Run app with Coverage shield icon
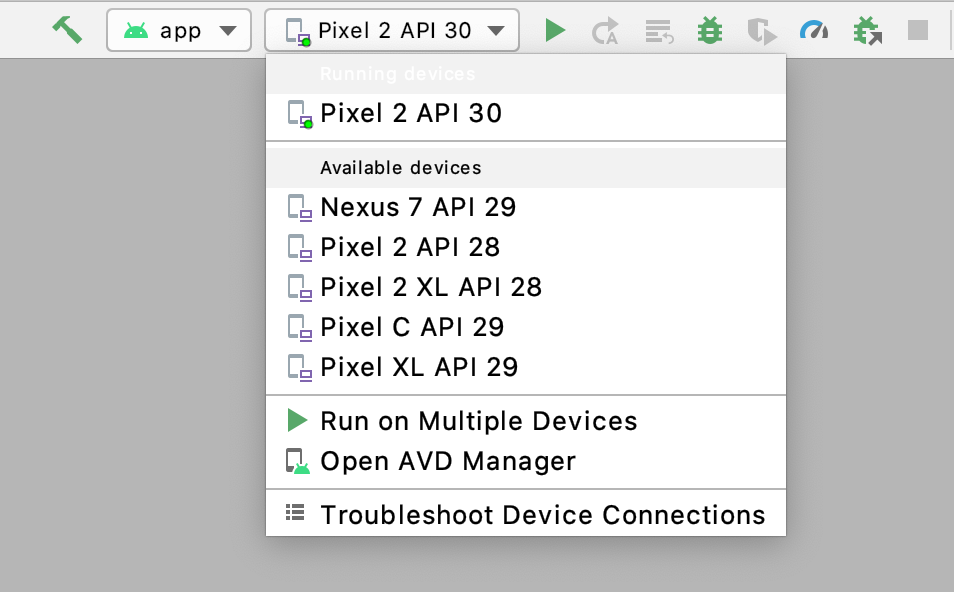Viewport: 954px width, 592px height. point(762,31)
